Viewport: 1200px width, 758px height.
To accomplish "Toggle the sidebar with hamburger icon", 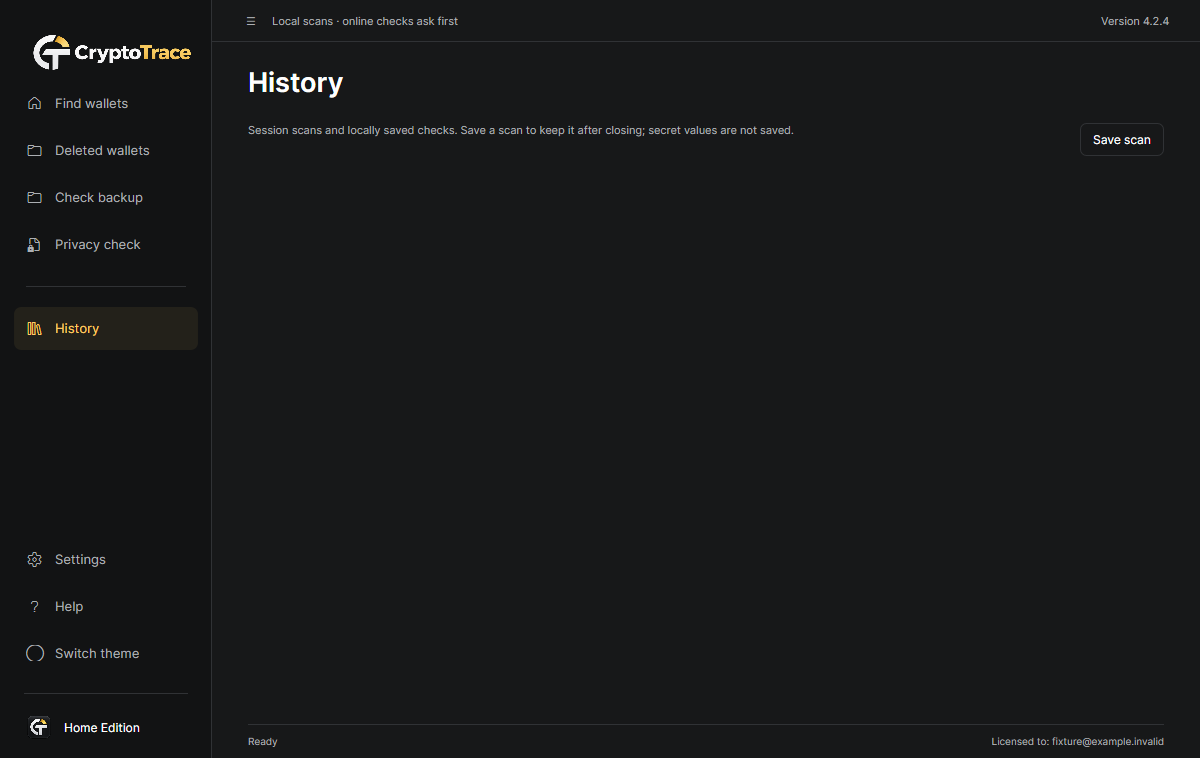I will 251,21.
